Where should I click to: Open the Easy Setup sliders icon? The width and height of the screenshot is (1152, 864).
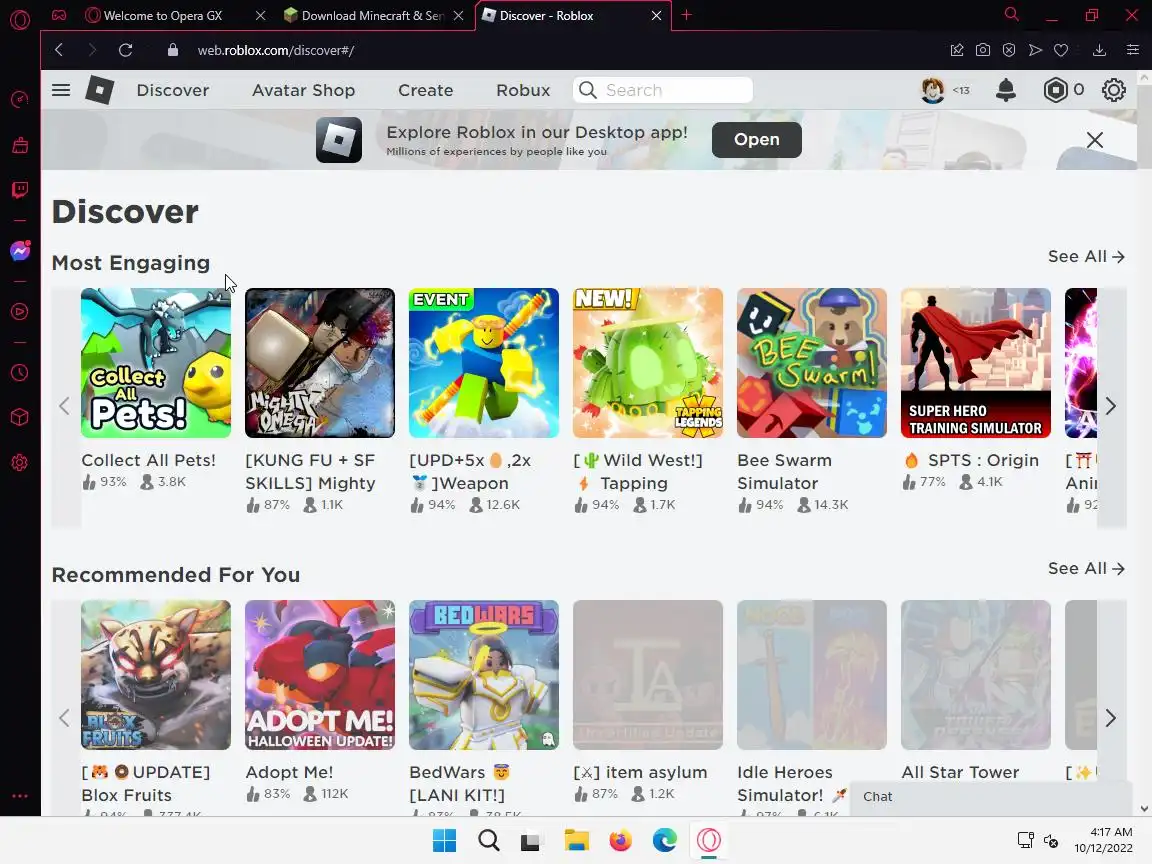pos(1132,50)
